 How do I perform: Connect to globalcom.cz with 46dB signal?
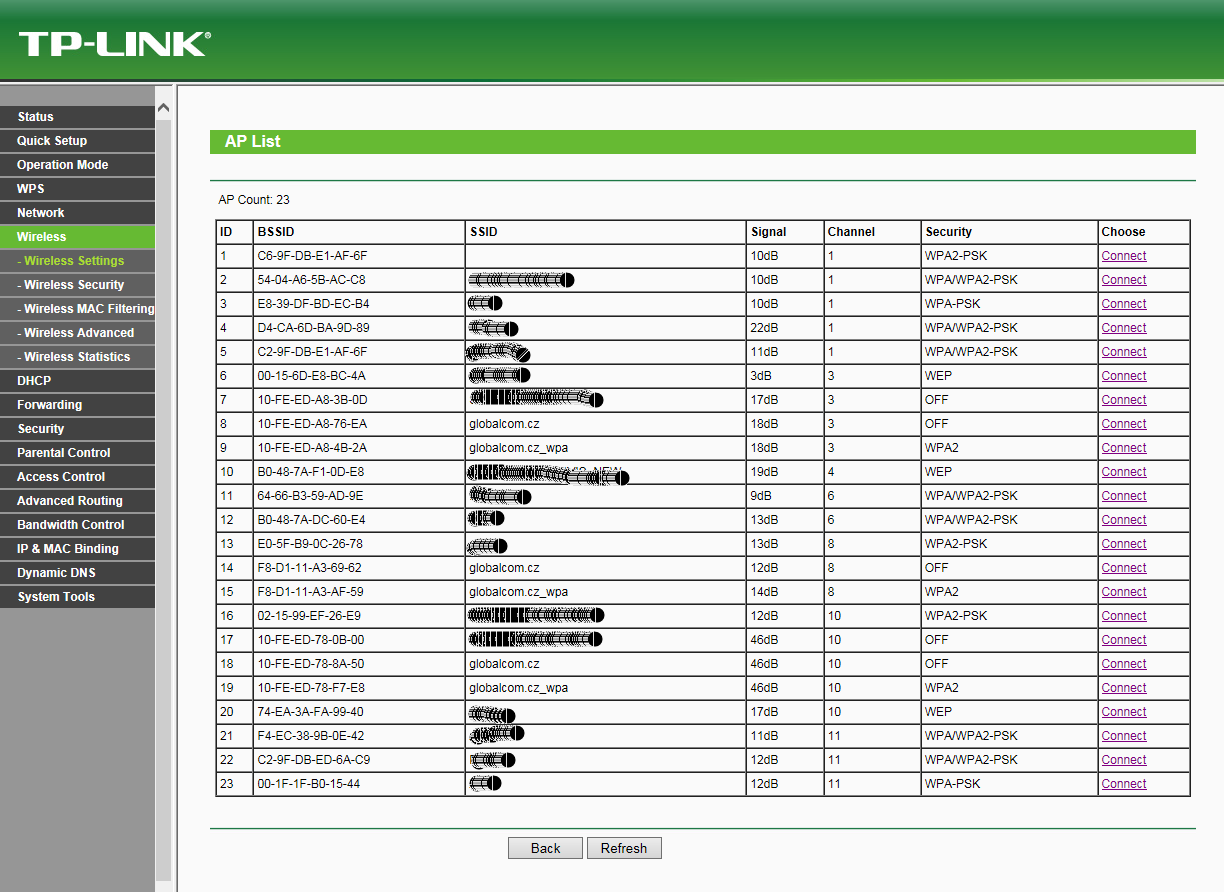tap(1124, 664)
